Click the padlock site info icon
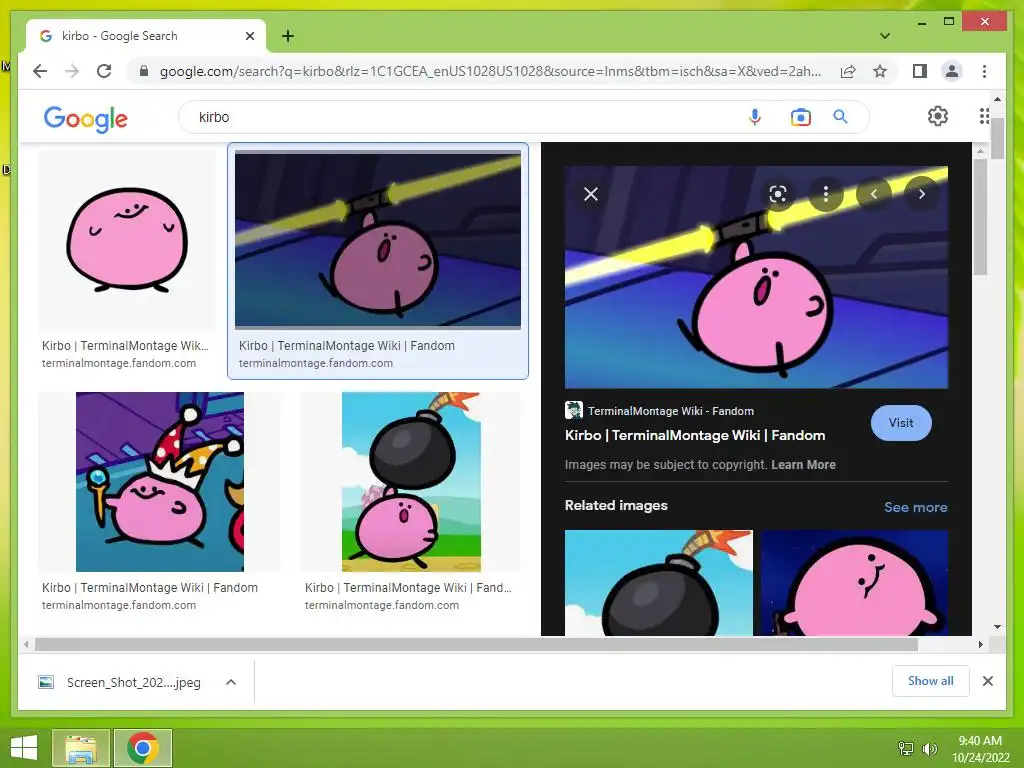The width and height of the screenshot is (1024, 768). click(x=144, y=71)
